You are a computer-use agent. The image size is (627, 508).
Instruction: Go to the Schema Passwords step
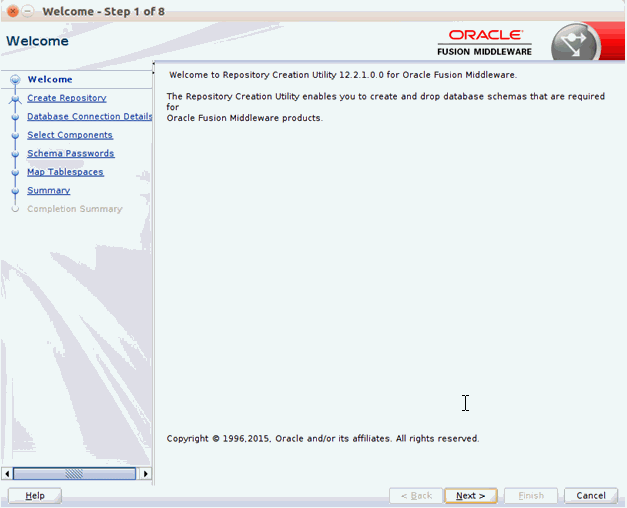pos(71,153)
